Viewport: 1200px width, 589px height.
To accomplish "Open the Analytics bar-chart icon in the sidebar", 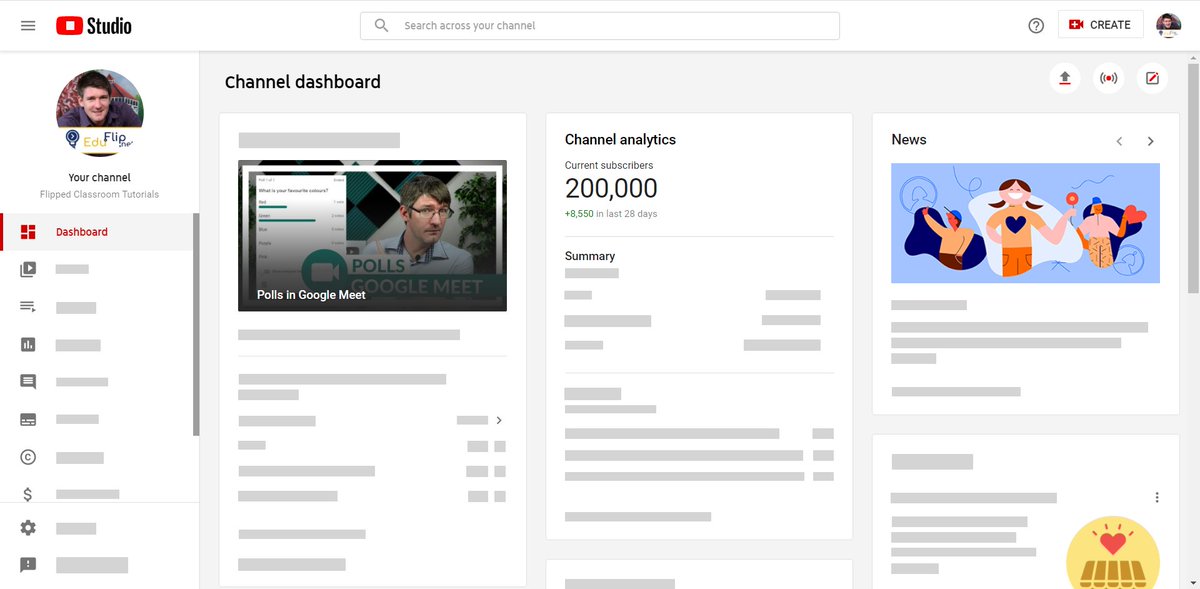I will click(x=28, y=345).
